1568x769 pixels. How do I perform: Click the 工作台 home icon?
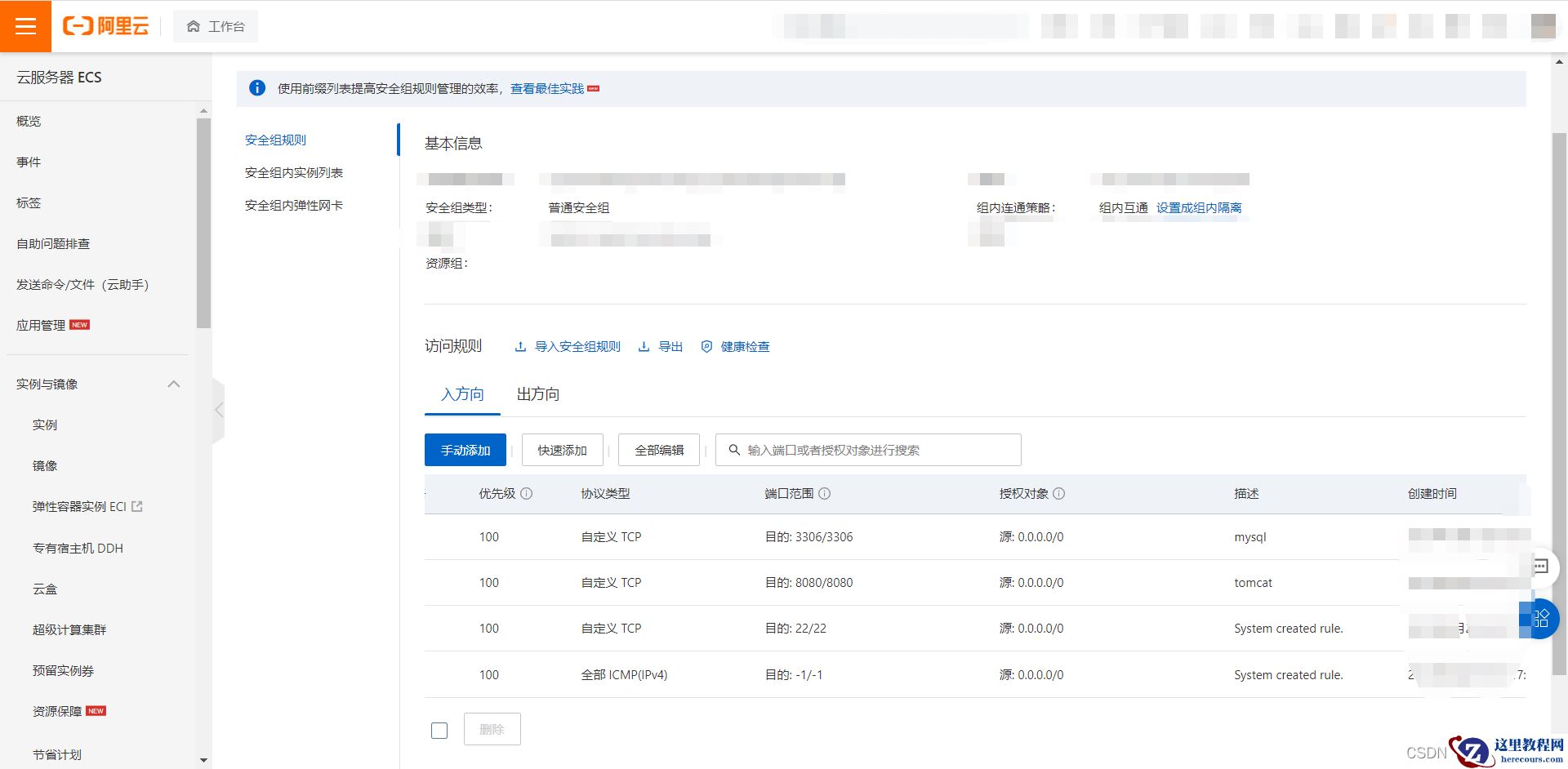[x=193, y=25]
